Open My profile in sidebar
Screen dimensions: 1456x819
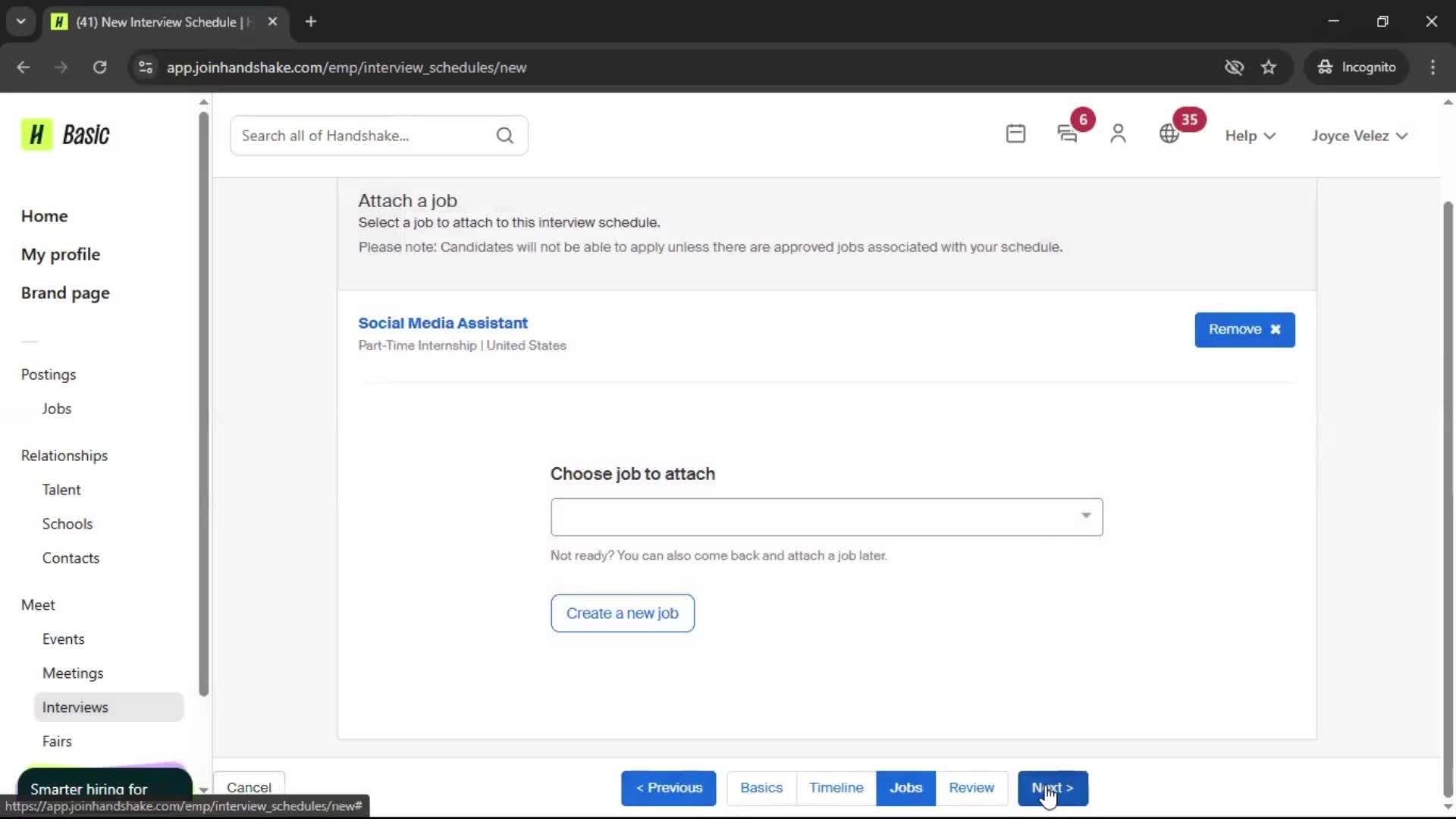tap(61, 255)
